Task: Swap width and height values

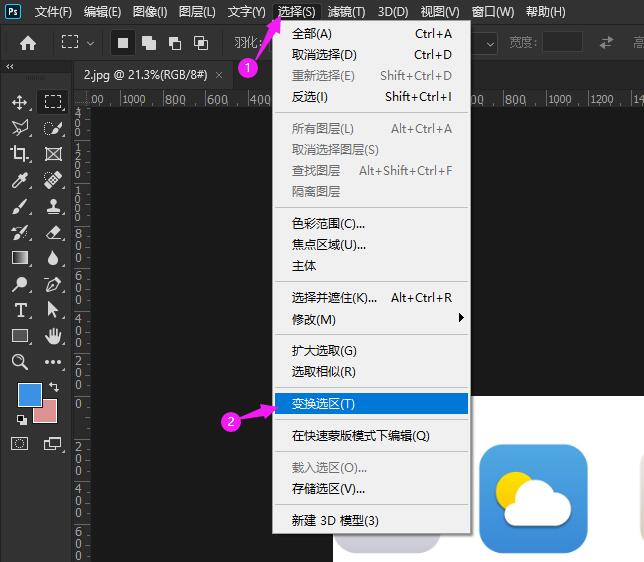Action: tap(606, 42)
